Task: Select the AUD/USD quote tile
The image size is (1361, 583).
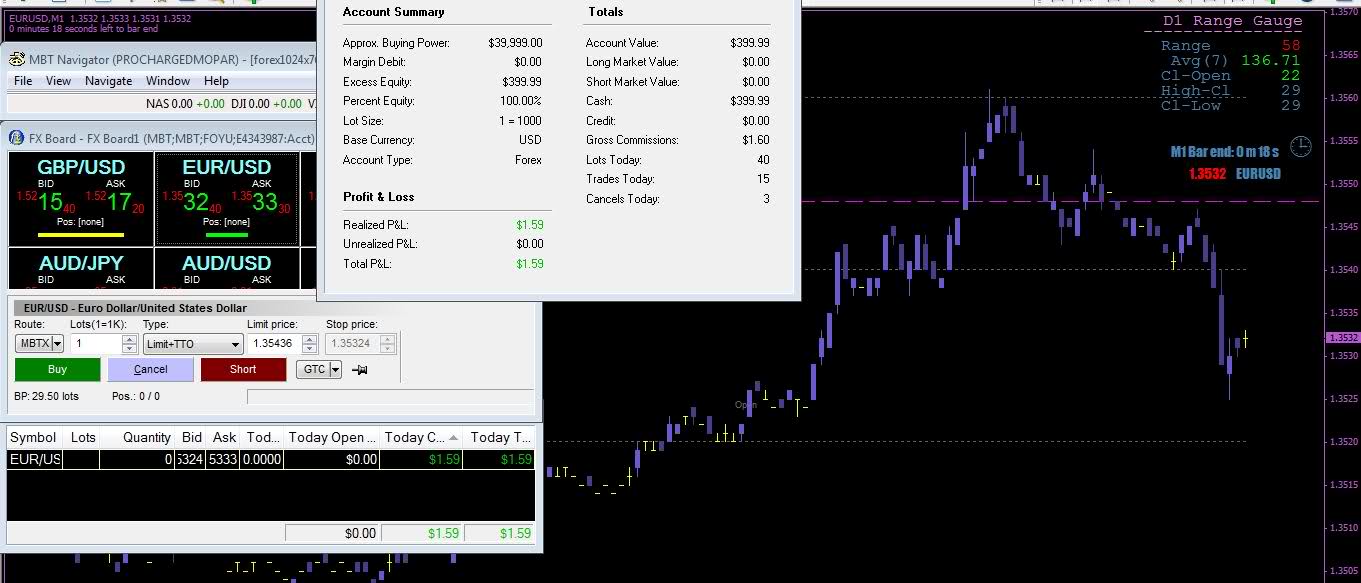Action: click(x=226, y=270)
